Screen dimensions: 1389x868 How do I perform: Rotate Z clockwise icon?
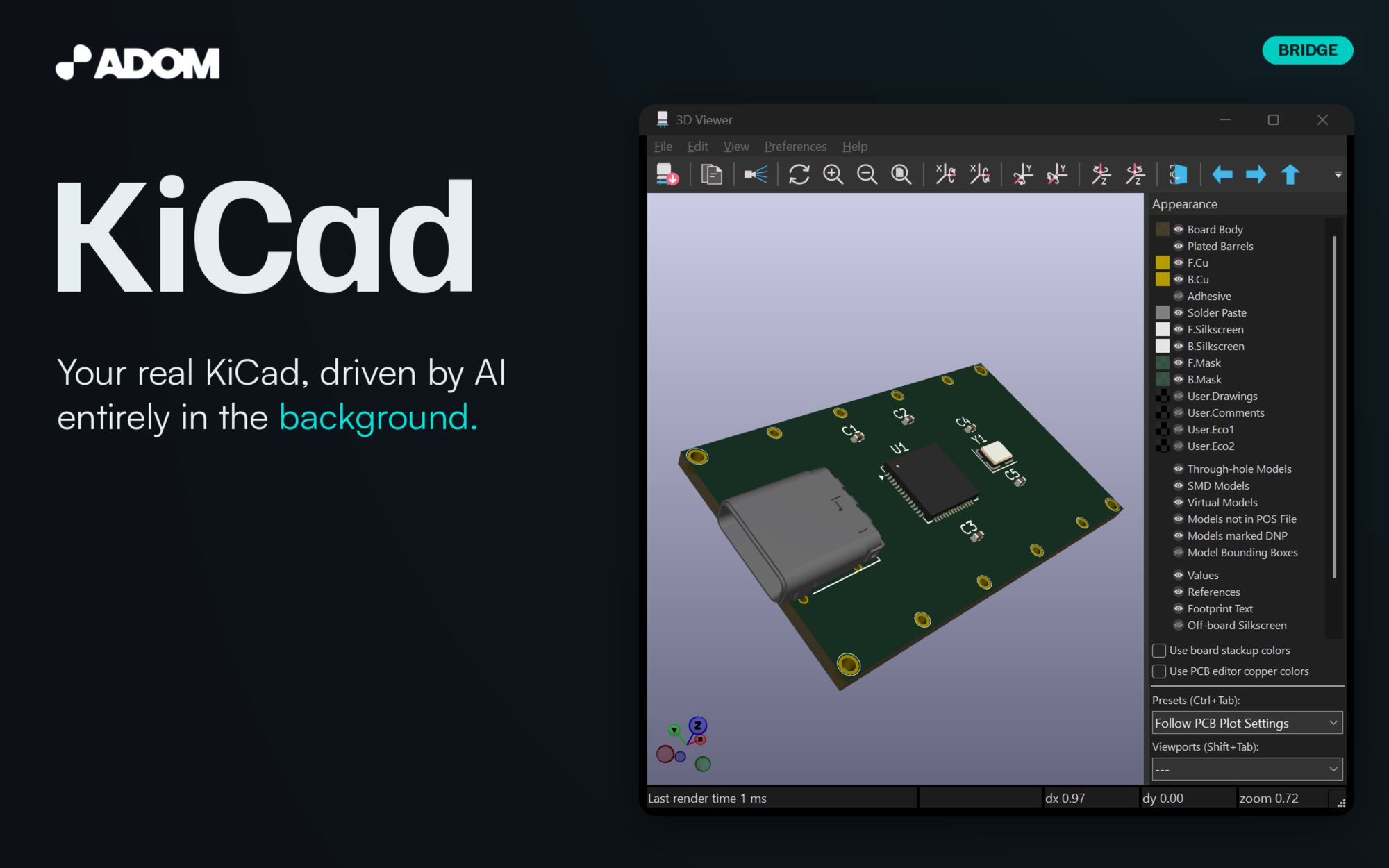click(1101, 174)
